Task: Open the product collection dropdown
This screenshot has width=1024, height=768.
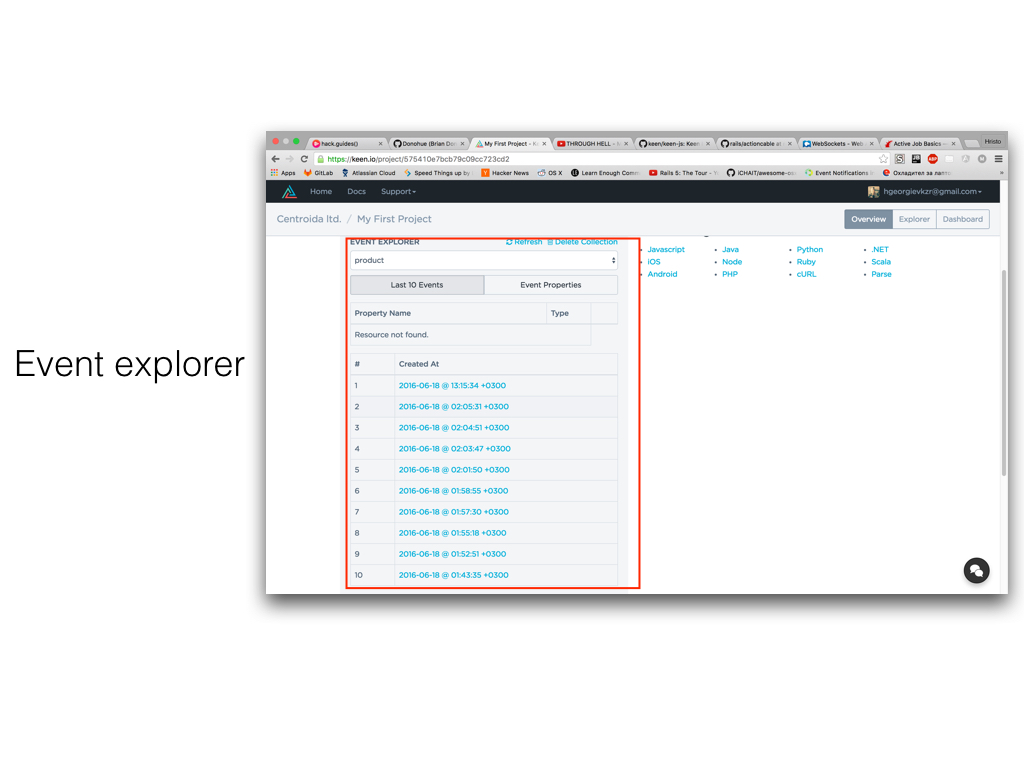Action: pos(484,260)
